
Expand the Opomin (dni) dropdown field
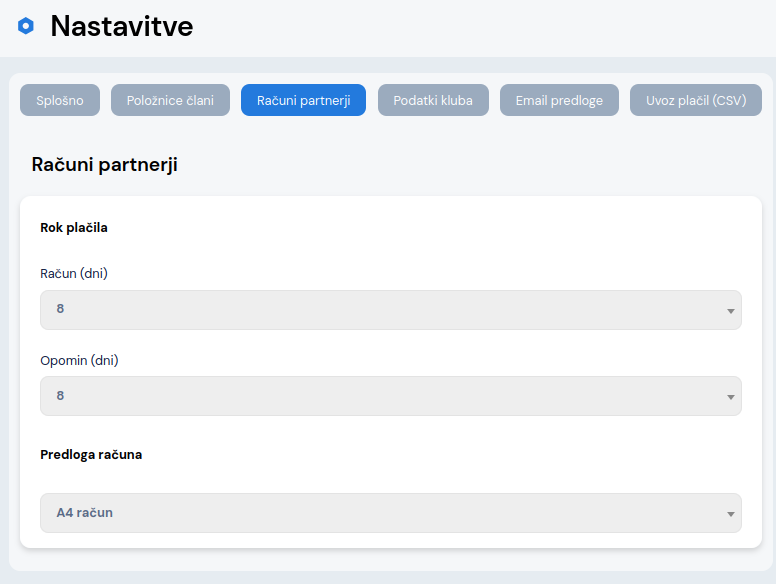click(x=390, y=396)
